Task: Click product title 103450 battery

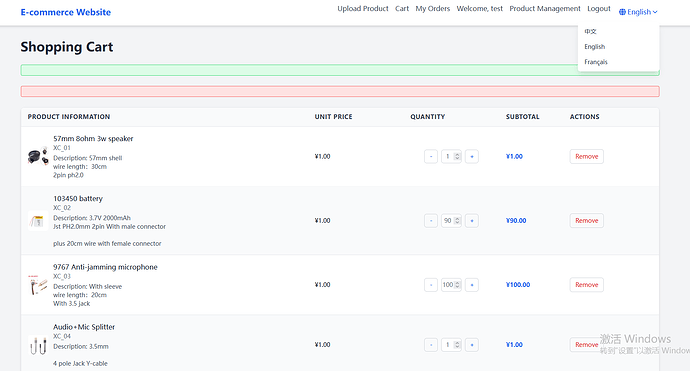Action: (x=78, y=198)
